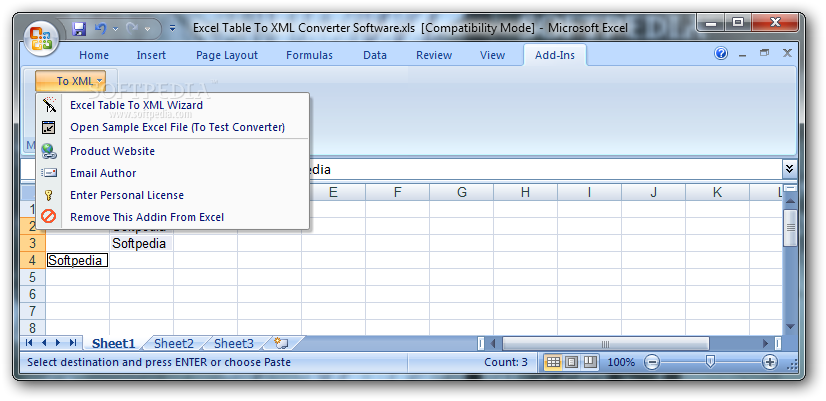The height and width of the screenshot is (401, 826).
Task: Click the wizard wand icon
Action: 49,105
